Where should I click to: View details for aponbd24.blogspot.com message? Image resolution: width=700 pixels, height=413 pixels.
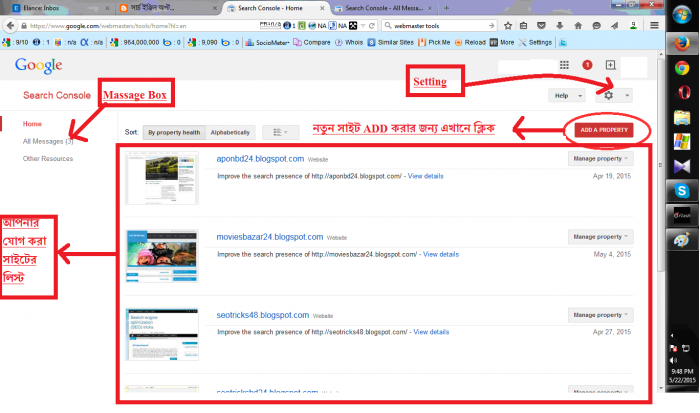click(425, 176)
